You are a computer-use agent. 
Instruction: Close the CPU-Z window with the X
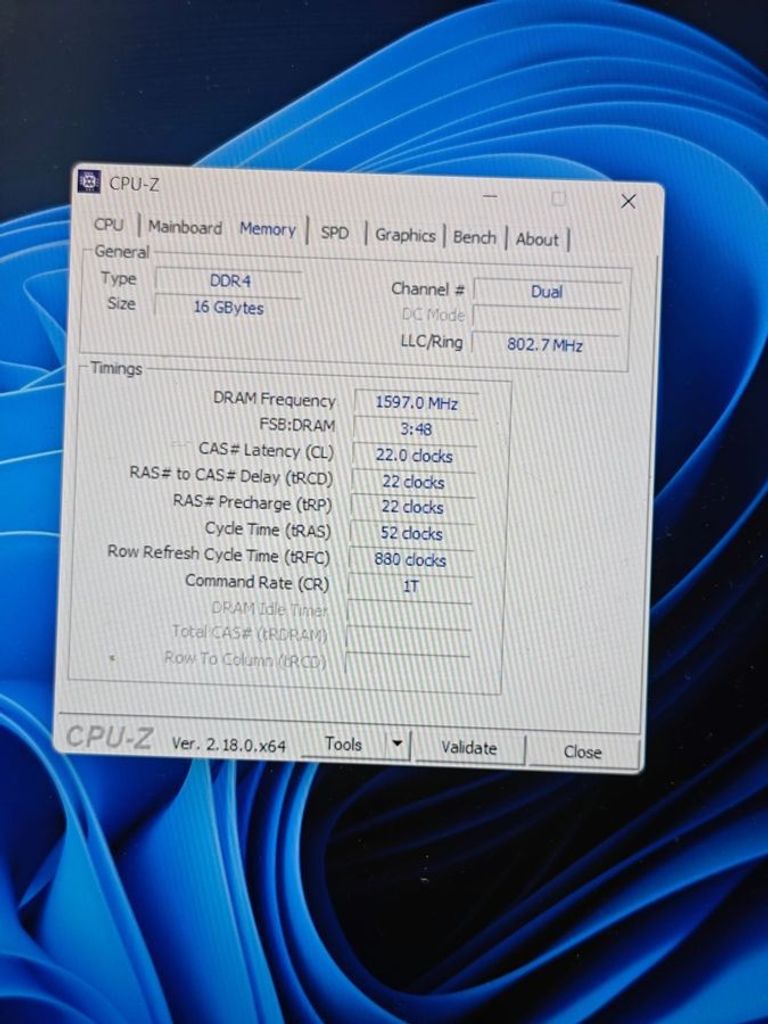(x=628, y=202)
